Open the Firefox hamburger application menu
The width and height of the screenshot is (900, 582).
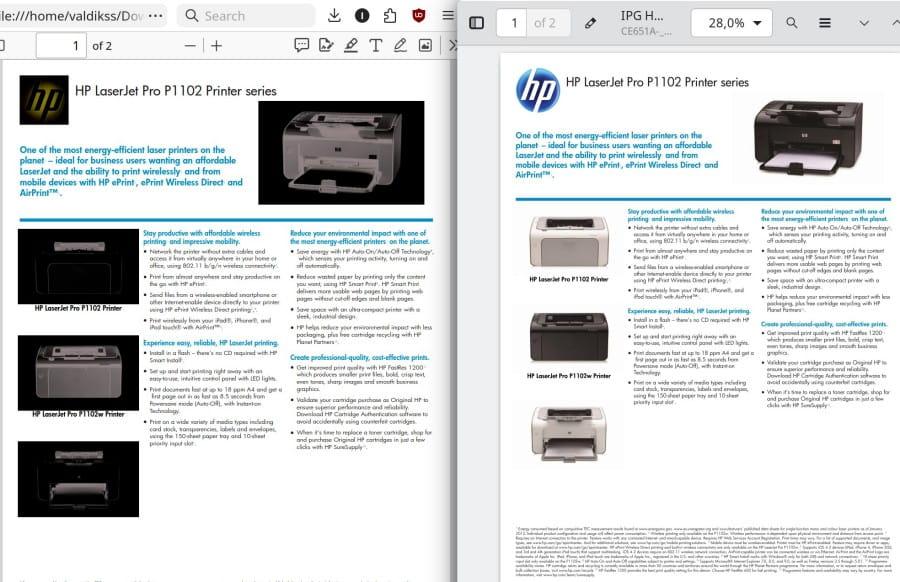click(x=446, y=15)
